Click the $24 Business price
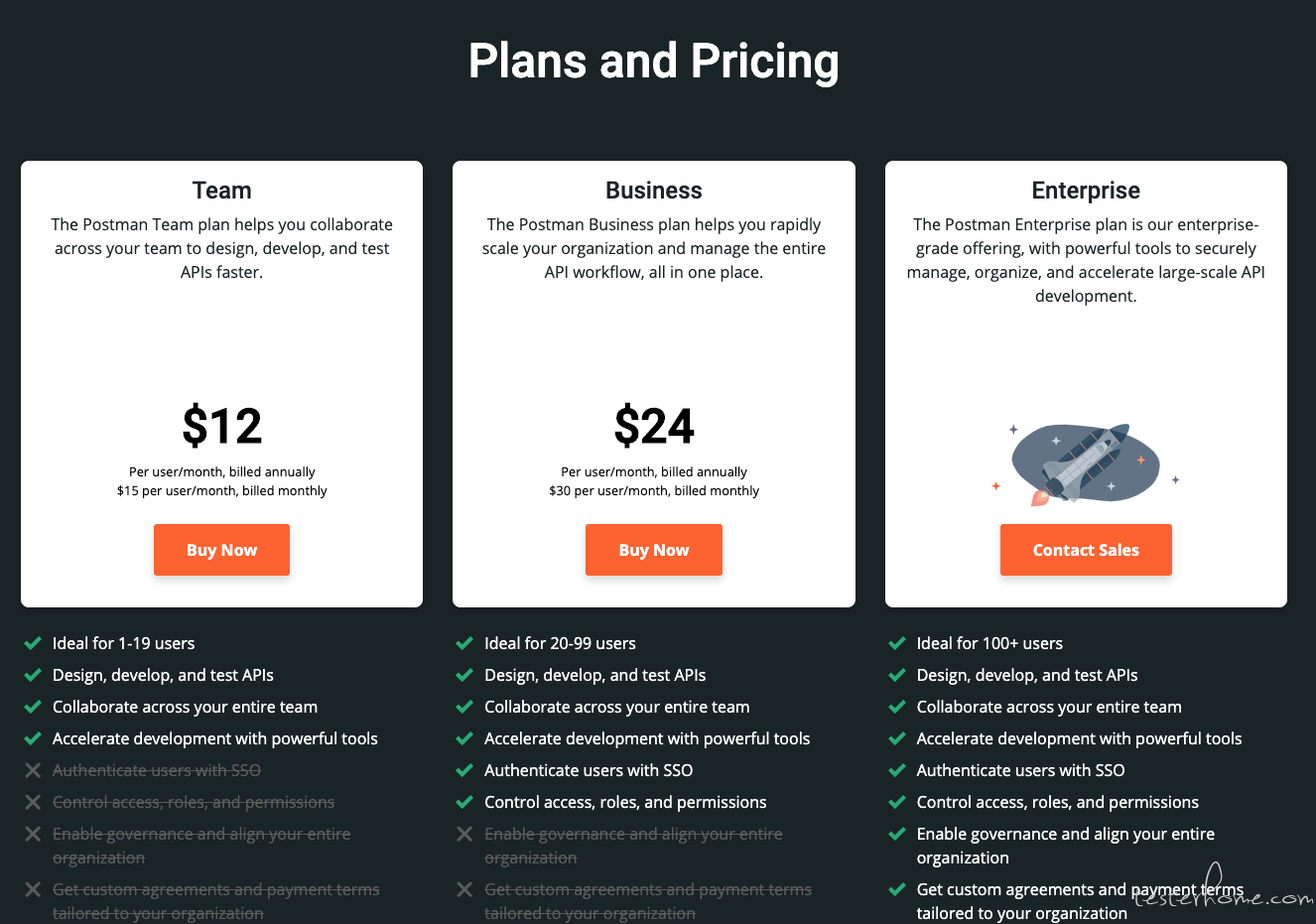This screenshot has height=924, width=1316. click(654, 426)
